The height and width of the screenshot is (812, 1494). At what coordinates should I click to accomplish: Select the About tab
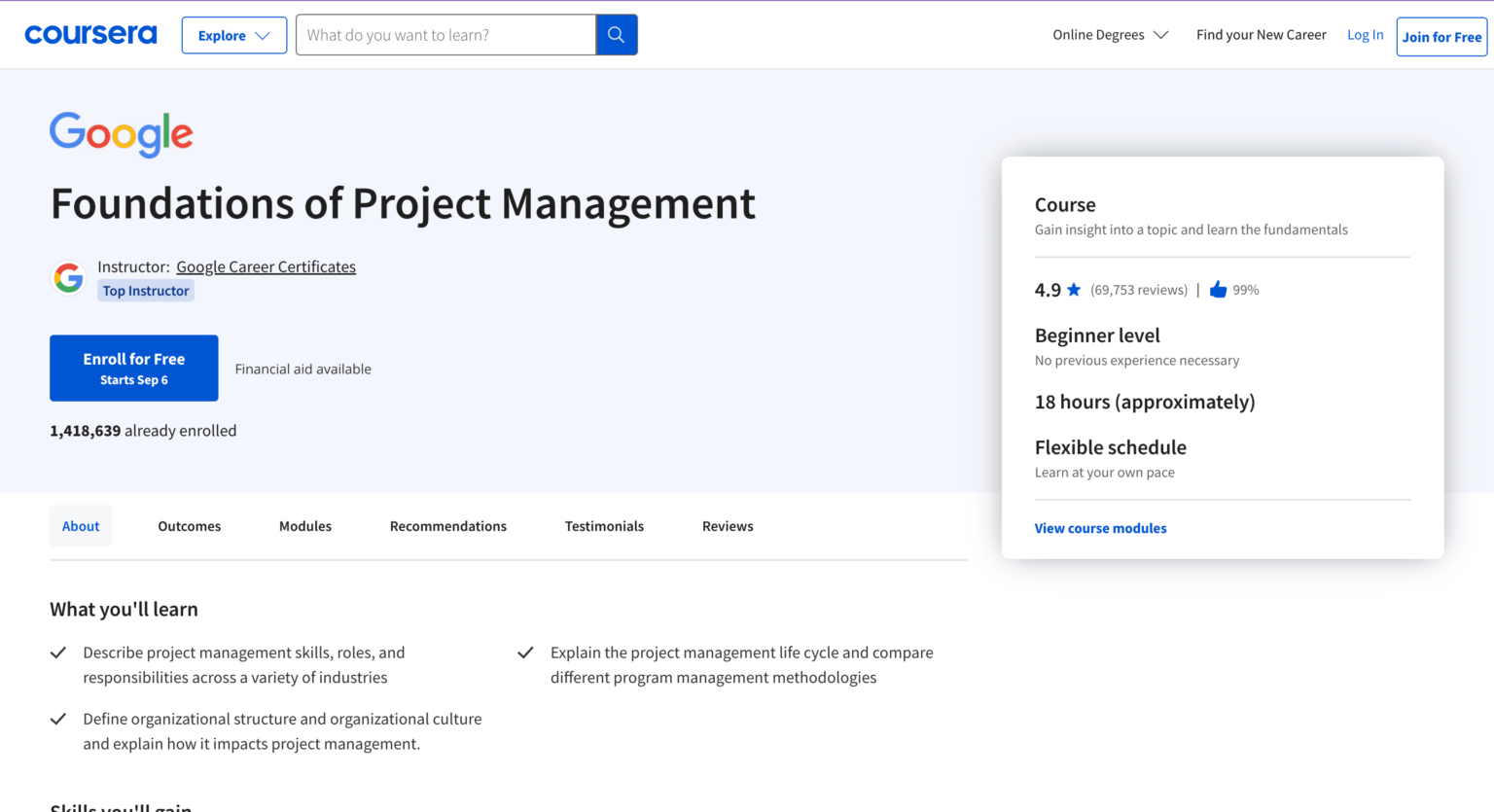point(80,525)
